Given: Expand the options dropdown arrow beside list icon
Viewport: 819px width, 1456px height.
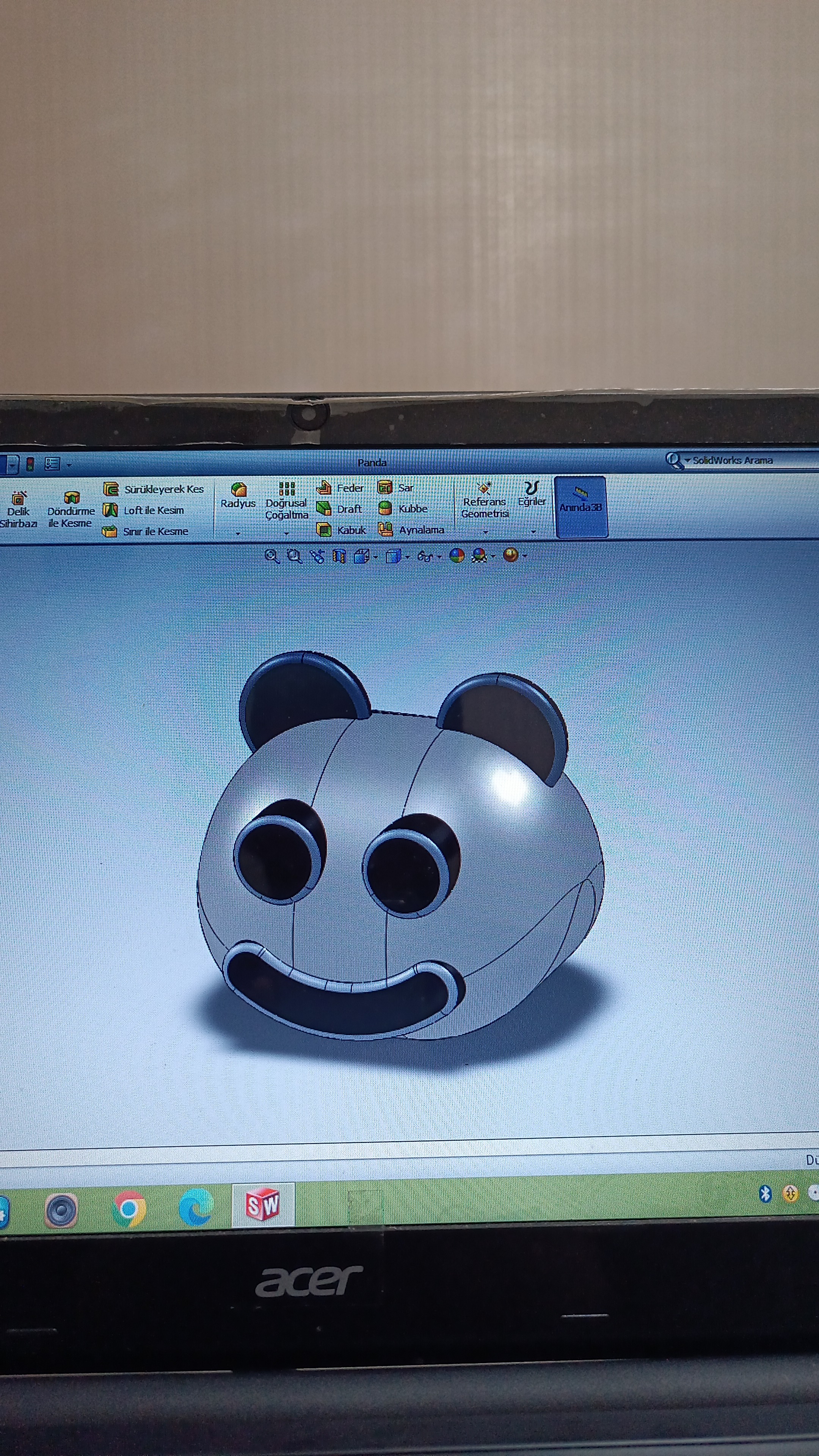Looking at the screenshot, I should [x=69, y=465].
